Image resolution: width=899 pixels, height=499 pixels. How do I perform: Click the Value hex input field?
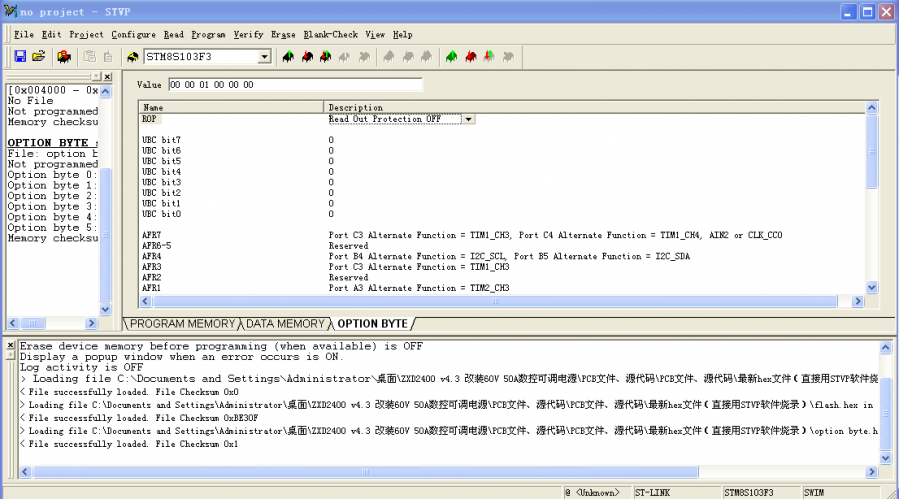(295, 85)
